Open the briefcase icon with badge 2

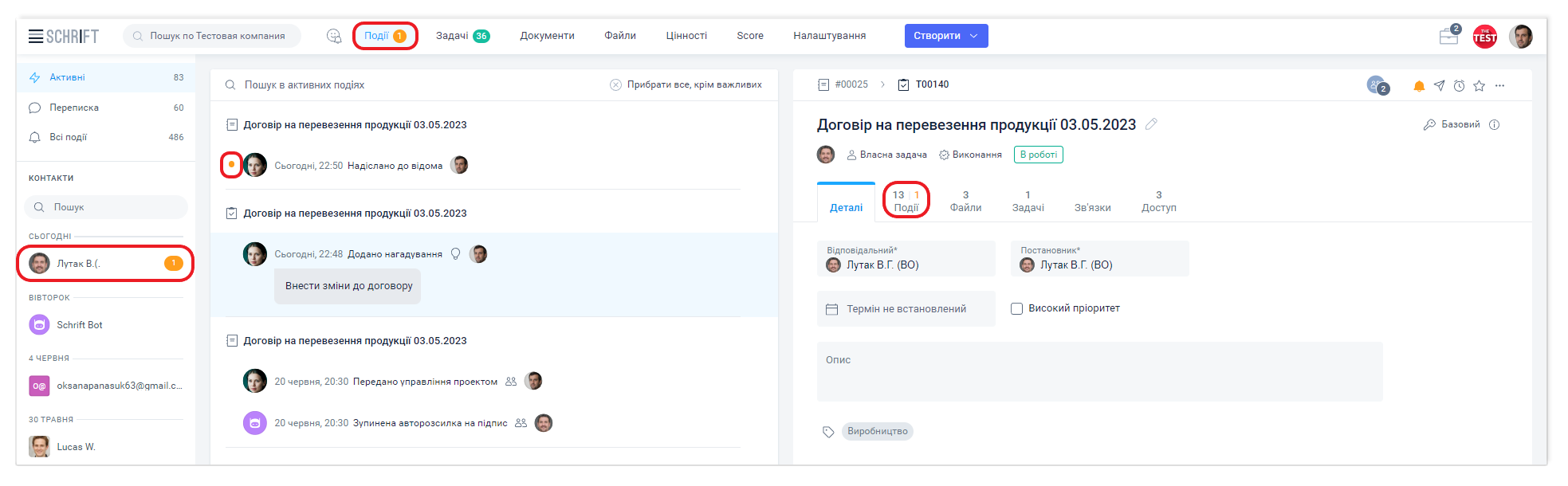coord(1448,37)
